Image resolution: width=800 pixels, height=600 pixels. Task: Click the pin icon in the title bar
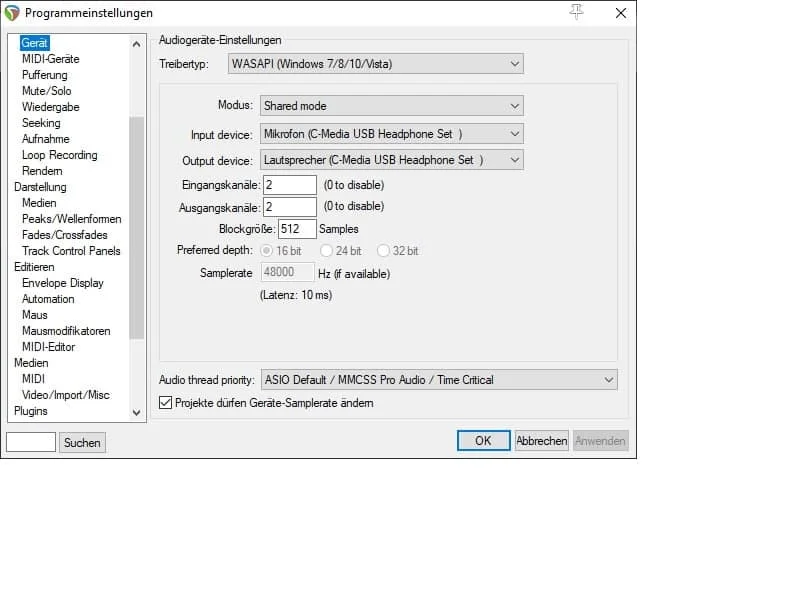[x=577, y=12]
